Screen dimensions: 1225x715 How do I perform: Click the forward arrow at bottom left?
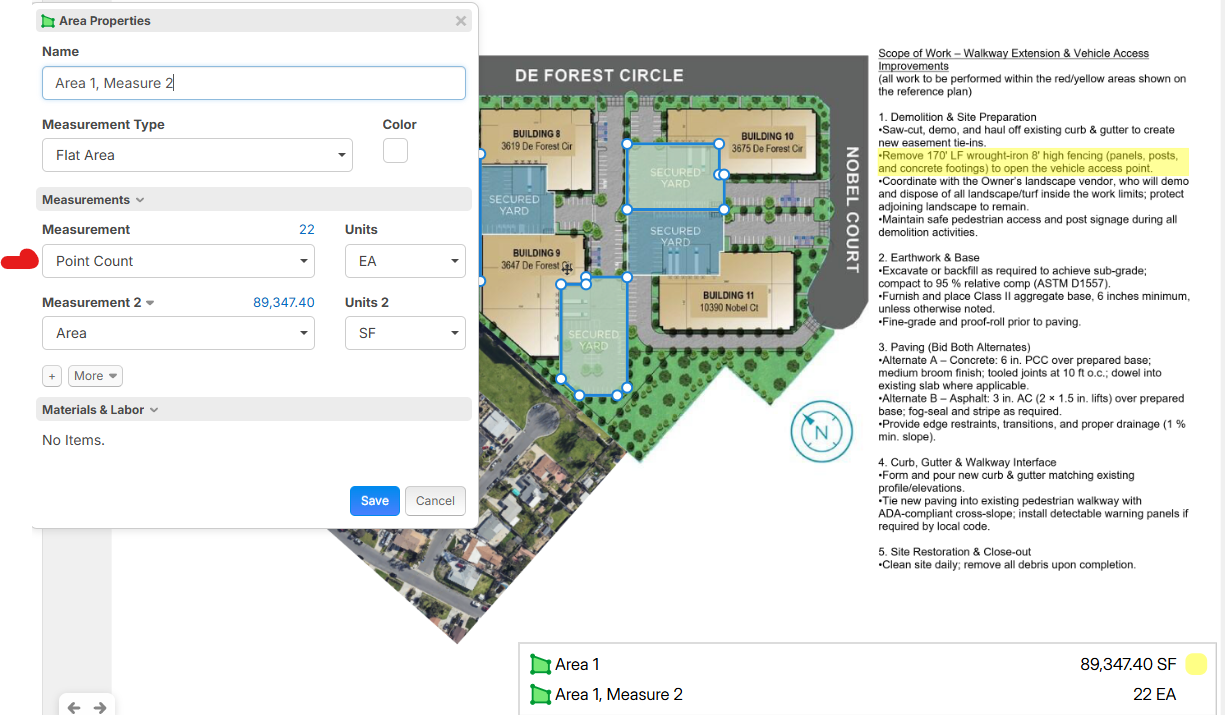click(100, 707)
